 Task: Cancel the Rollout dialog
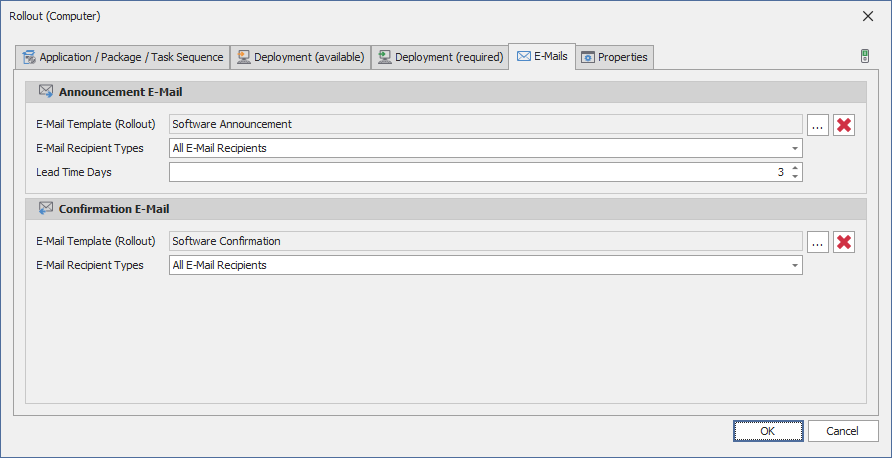pos(843,431)
